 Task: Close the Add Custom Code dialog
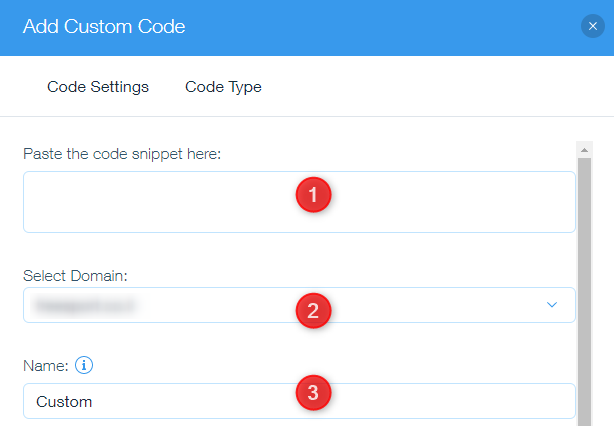pos(593,27)
